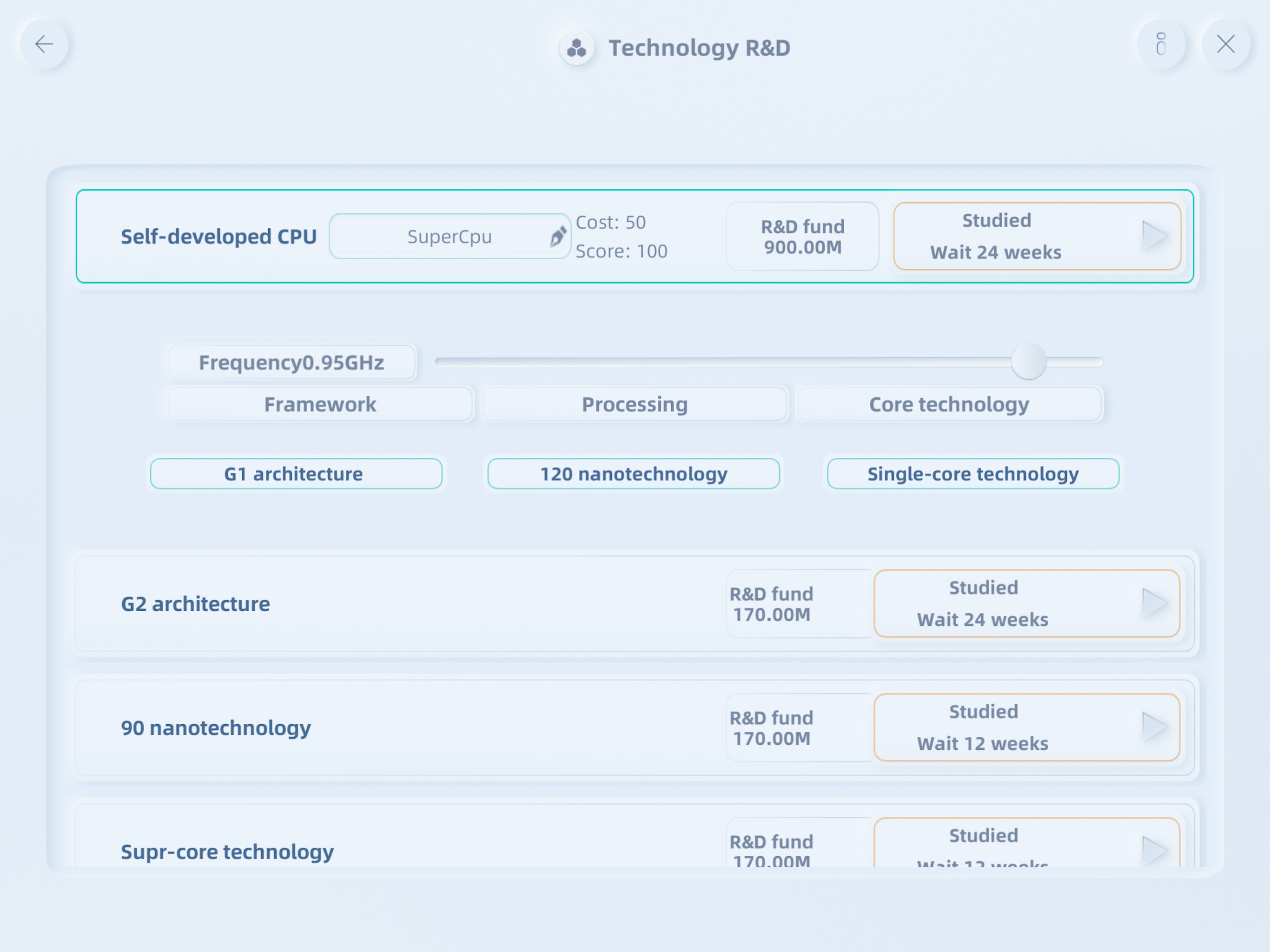1270x952 pixels.
Task: Click the G2 architecture row
Action: pos(402,603)
